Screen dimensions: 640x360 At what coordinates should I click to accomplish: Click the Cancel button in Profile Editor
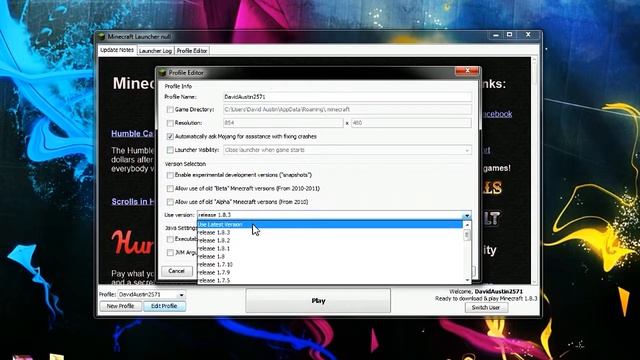(176, 271)
